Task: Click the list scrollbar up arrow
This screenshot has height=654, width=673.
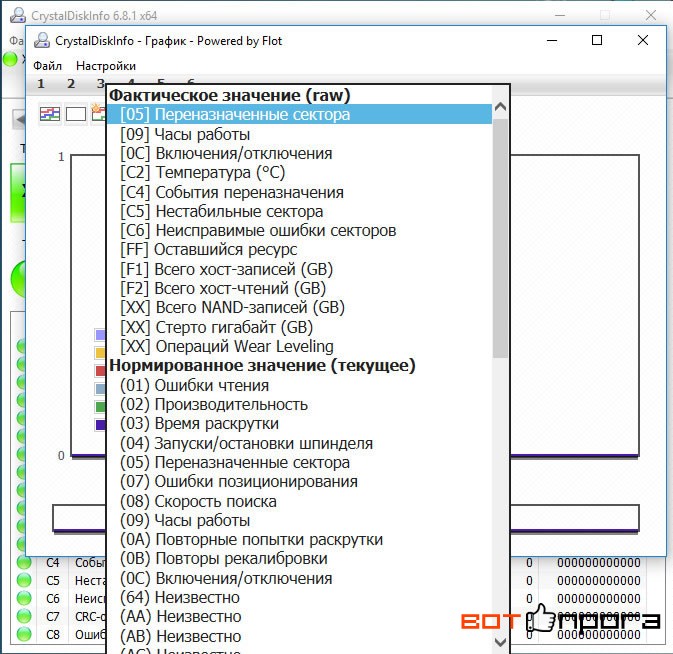Action: click(500, 106)
